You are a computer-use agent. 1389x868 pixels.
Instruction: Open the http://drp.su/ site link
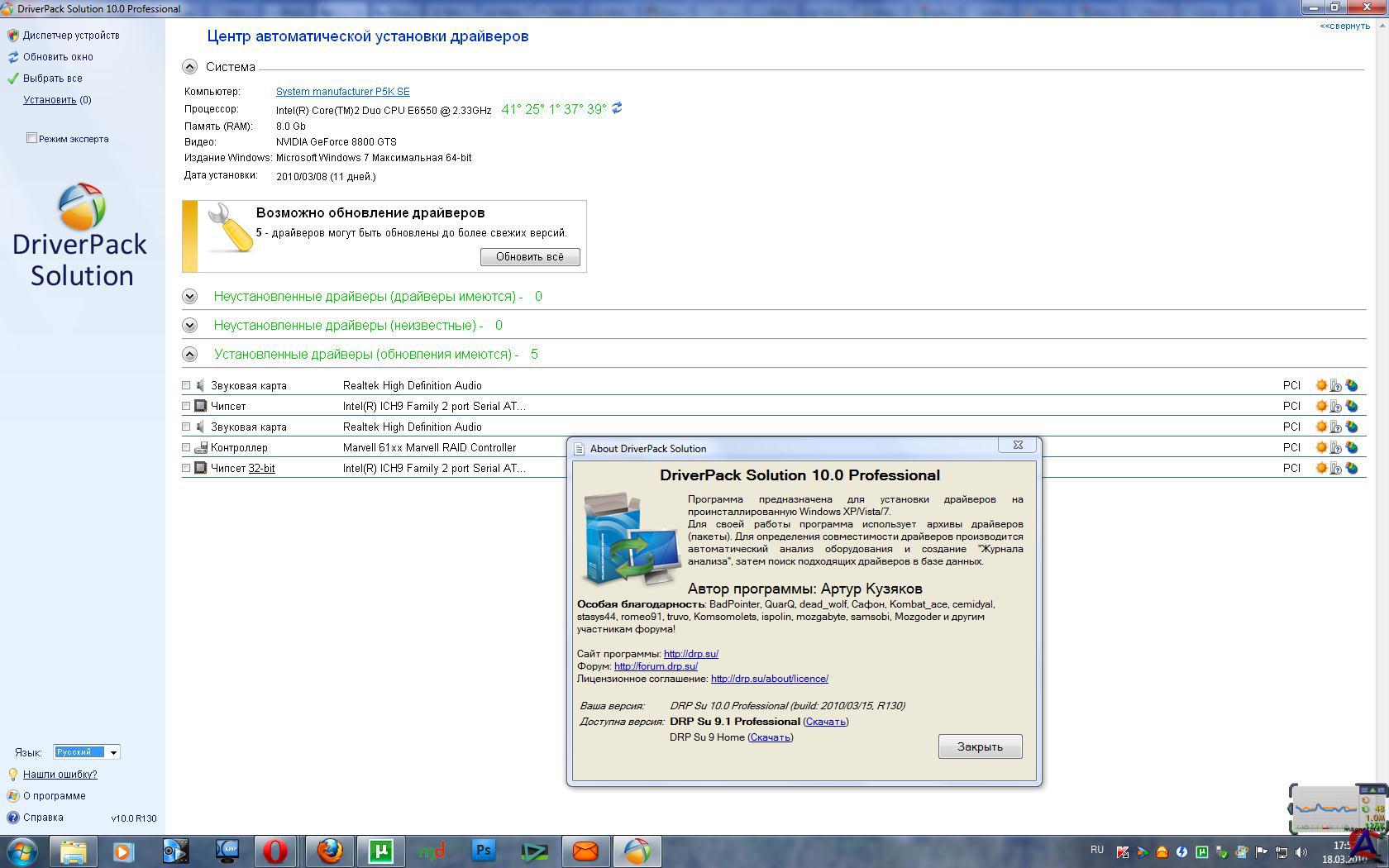pyautogui.click(x=690, y=654)
